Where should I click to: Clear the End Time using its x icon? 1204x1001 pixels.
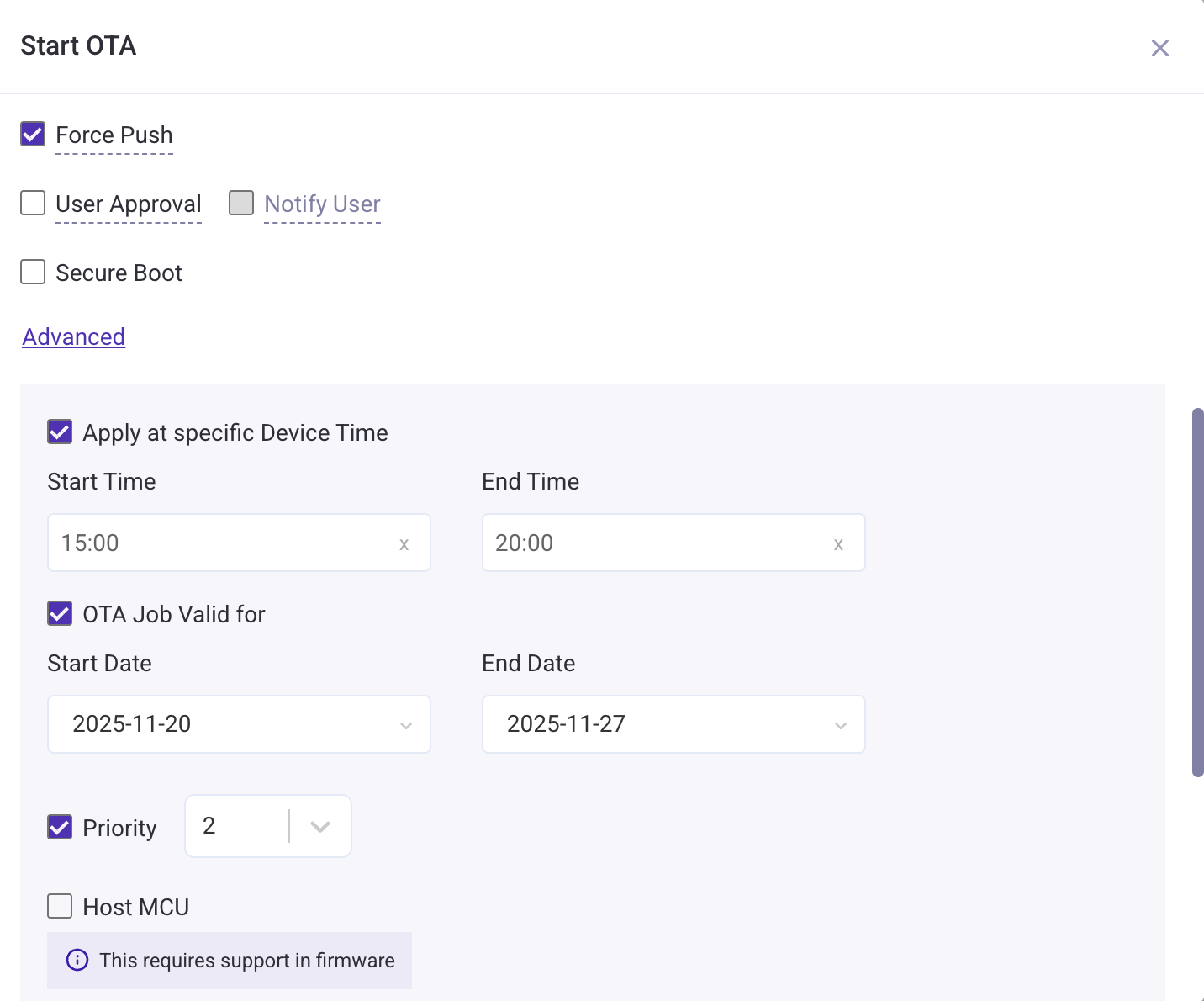point(838,543)
